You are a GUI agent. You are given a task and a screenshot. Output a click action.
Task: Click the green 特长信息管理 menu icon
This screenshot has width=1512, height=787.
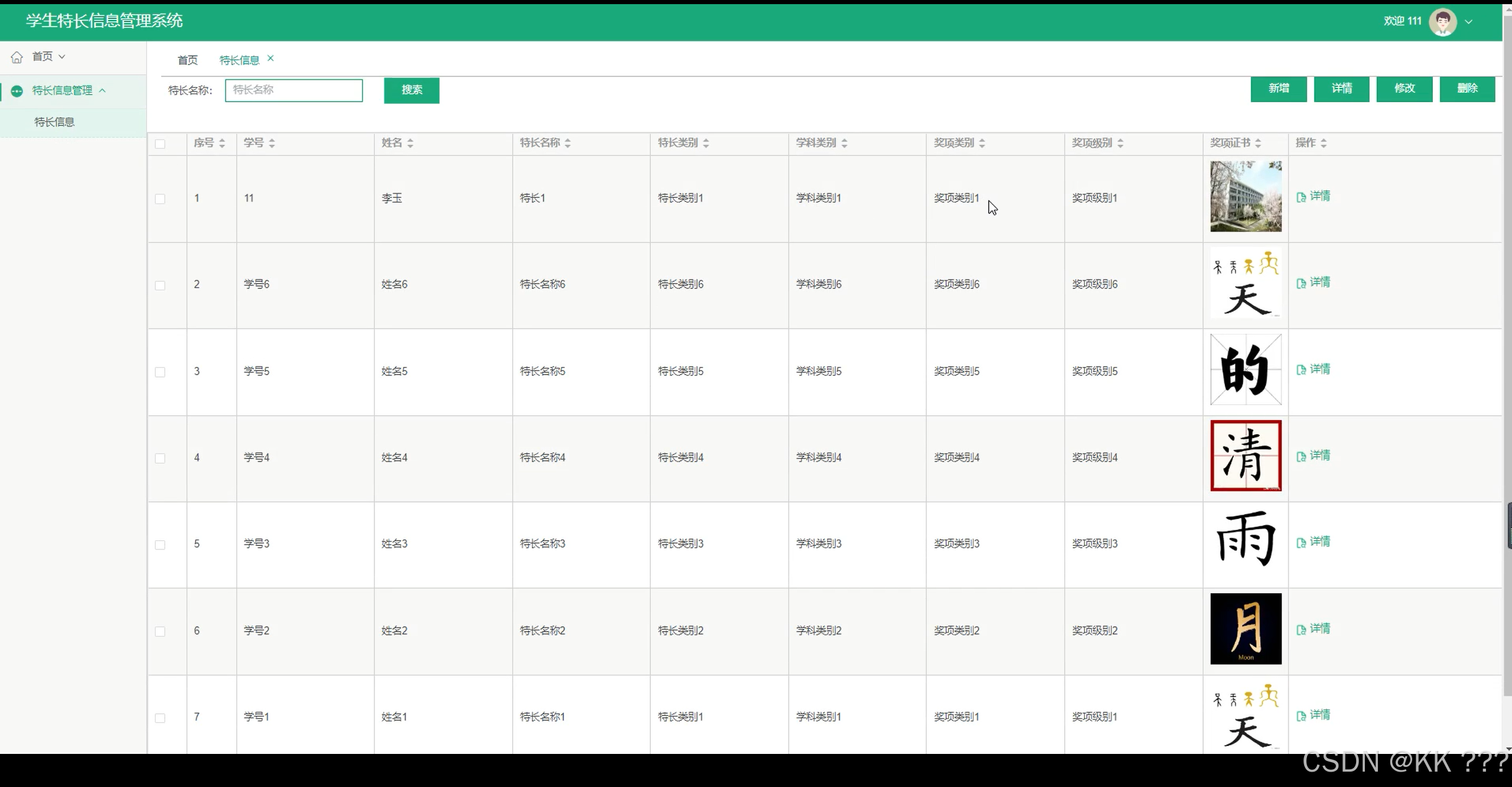coord(17,91)
